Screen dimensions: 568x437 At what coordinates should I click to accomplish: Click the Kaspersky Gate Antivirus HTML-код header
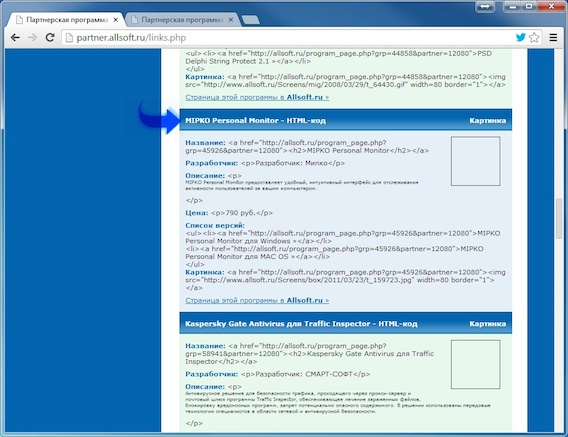coord(301,324)
